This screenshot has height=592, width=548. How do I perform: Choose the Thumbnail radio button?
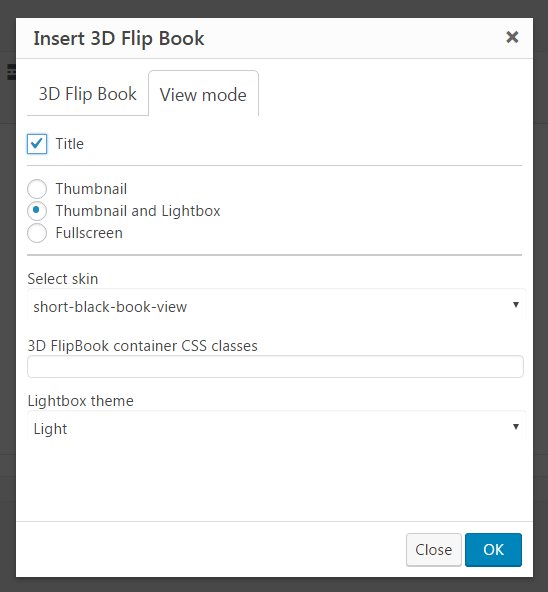click(x=37, y=189)
